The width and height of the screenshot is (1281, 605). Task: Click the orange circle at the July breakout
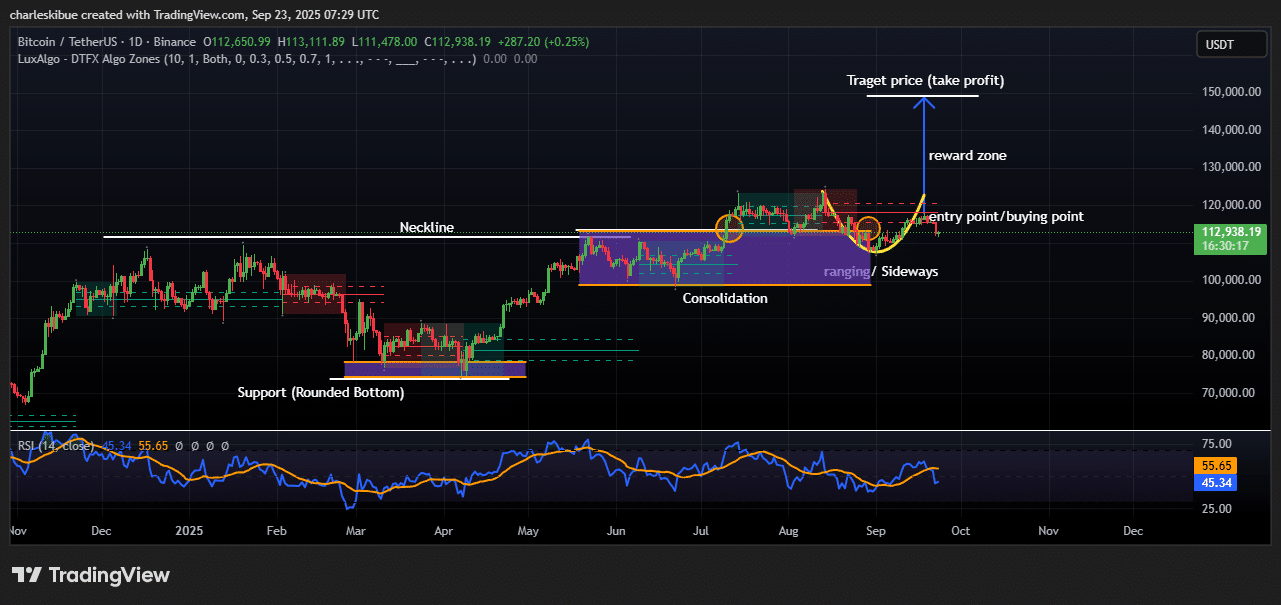(x=730, y=228)
